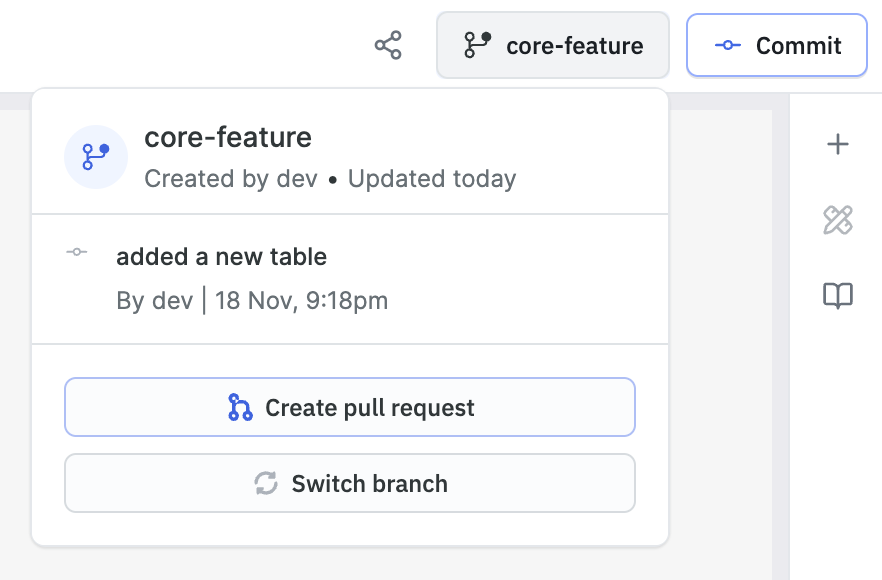Click the 'Created by dev • Updated today' text
Viewport: 882px width, 580px height.
[x=330, y=179]
